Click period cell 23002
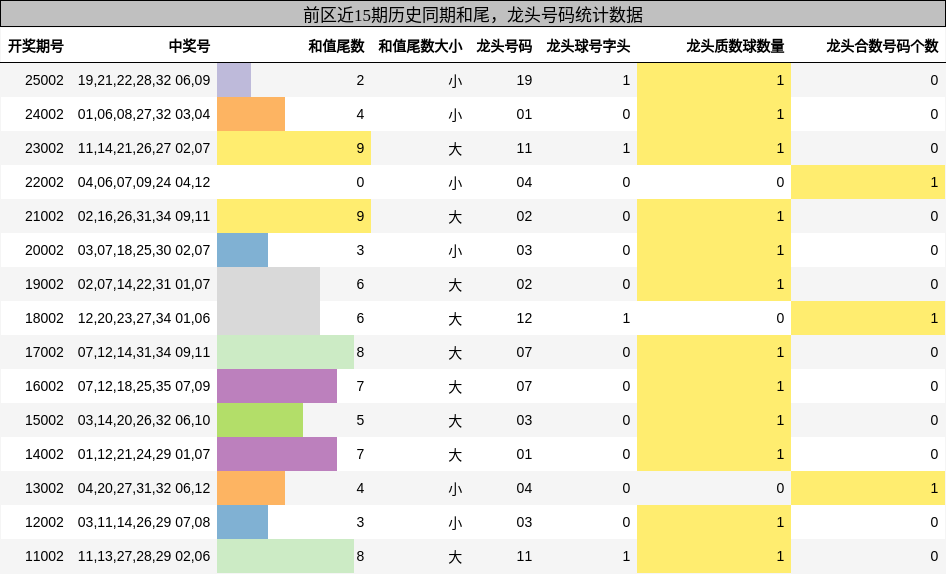 [x=44, y=148]
